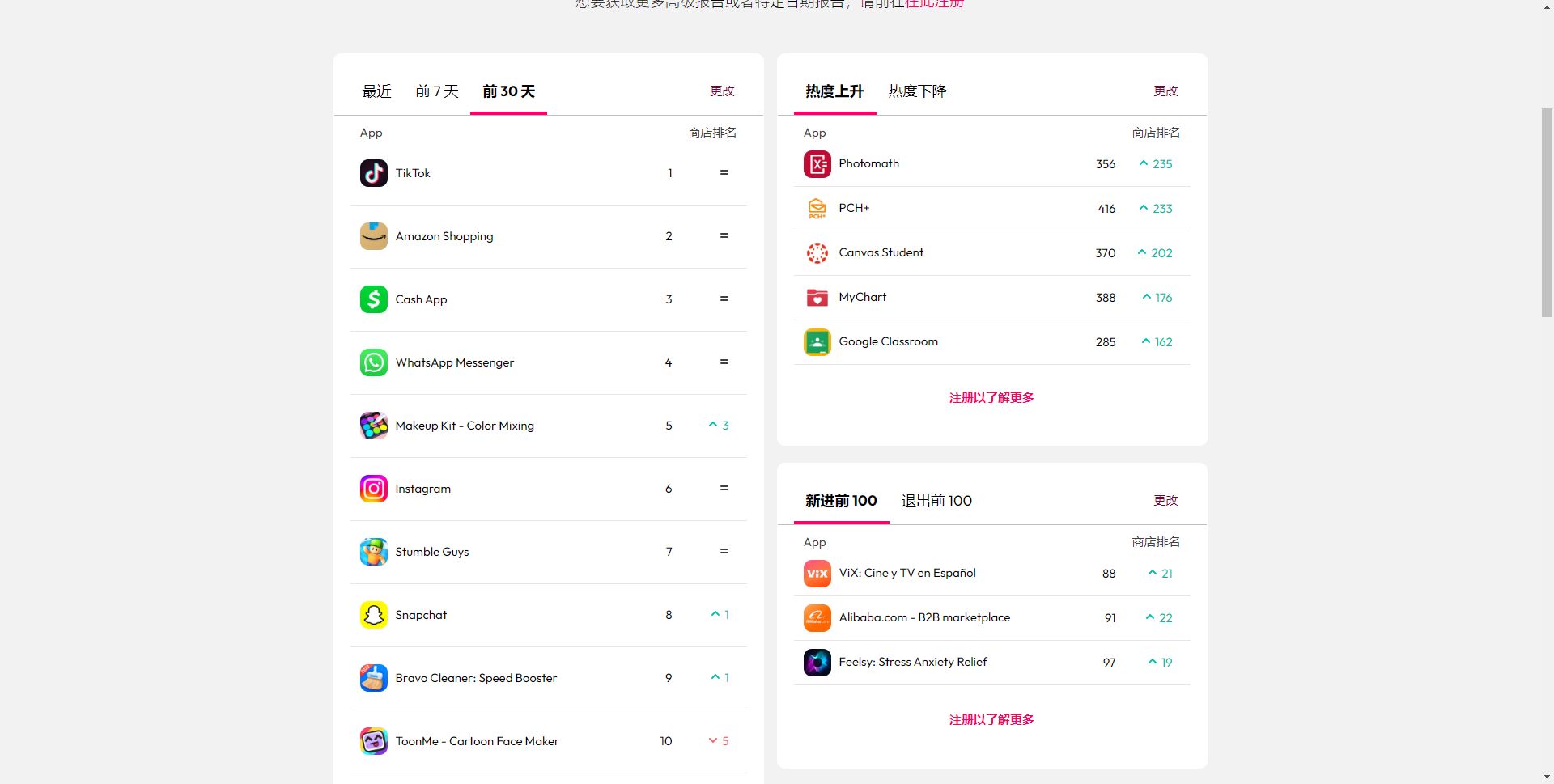Open Photomath name text
The height and width of the screenshot is (784, 1554).
(868, 163)
